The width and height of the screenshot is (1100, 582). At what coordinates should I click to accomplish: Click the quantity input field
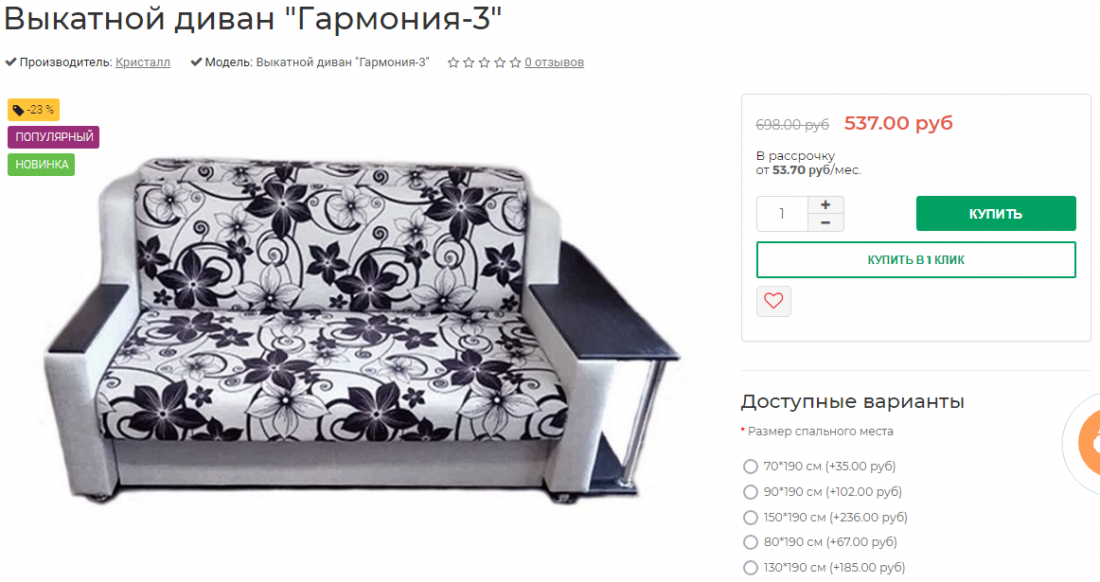[x=782, y=214]
